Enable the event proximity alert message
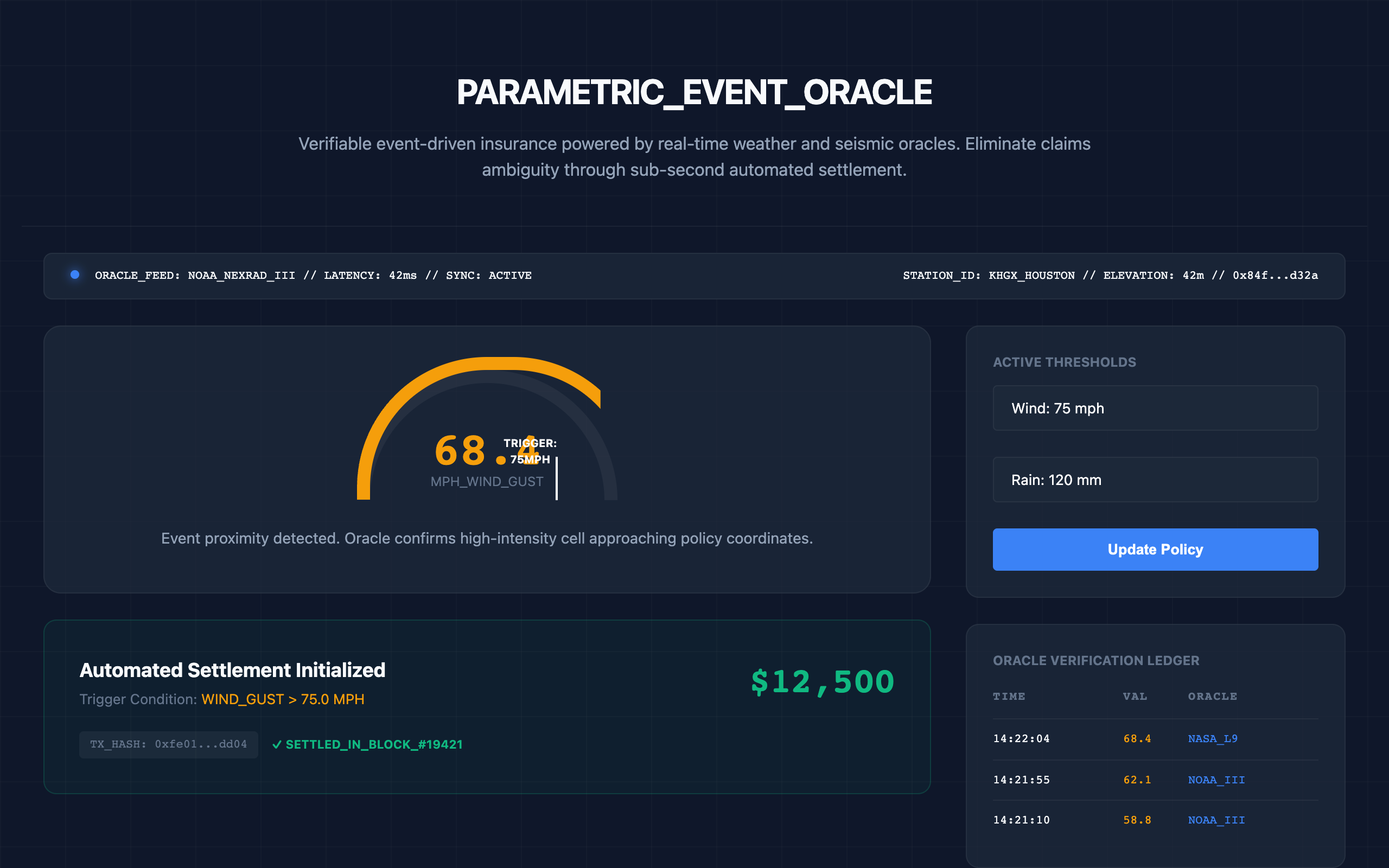The image size is (1389, 868). click(487, 539)
